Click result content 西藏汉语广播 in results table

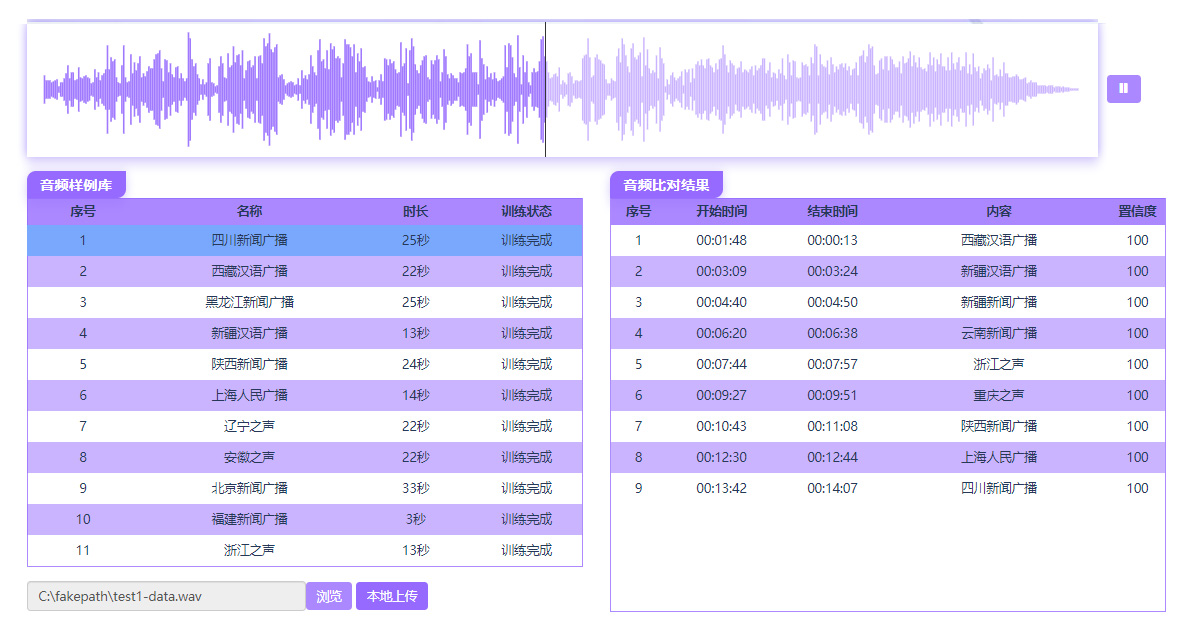(999, 240)
